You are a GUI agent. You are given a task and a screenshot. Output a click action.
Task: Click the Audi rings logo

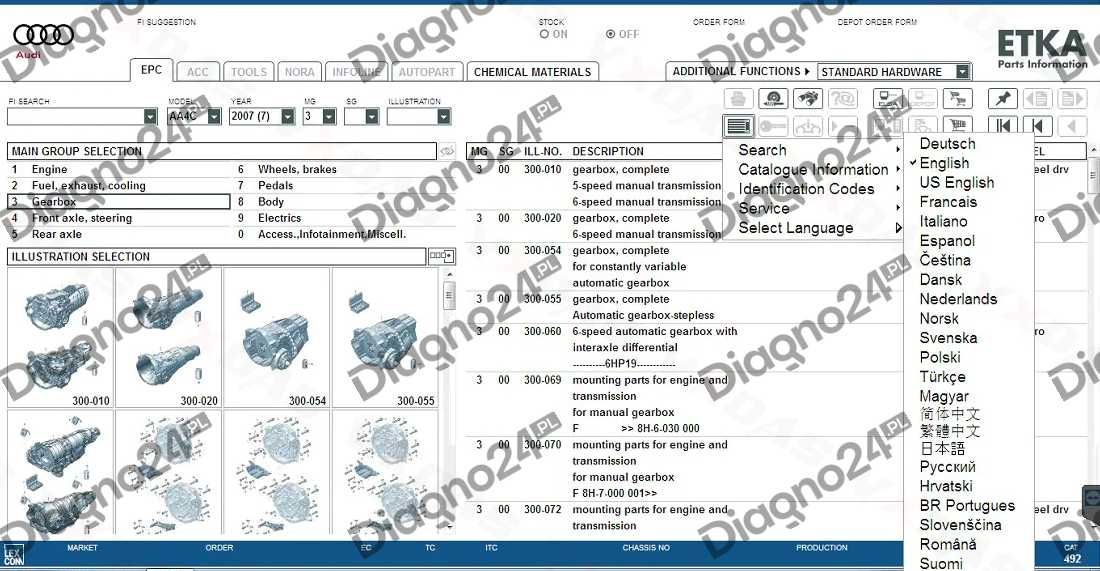click(x=43, y=35)
